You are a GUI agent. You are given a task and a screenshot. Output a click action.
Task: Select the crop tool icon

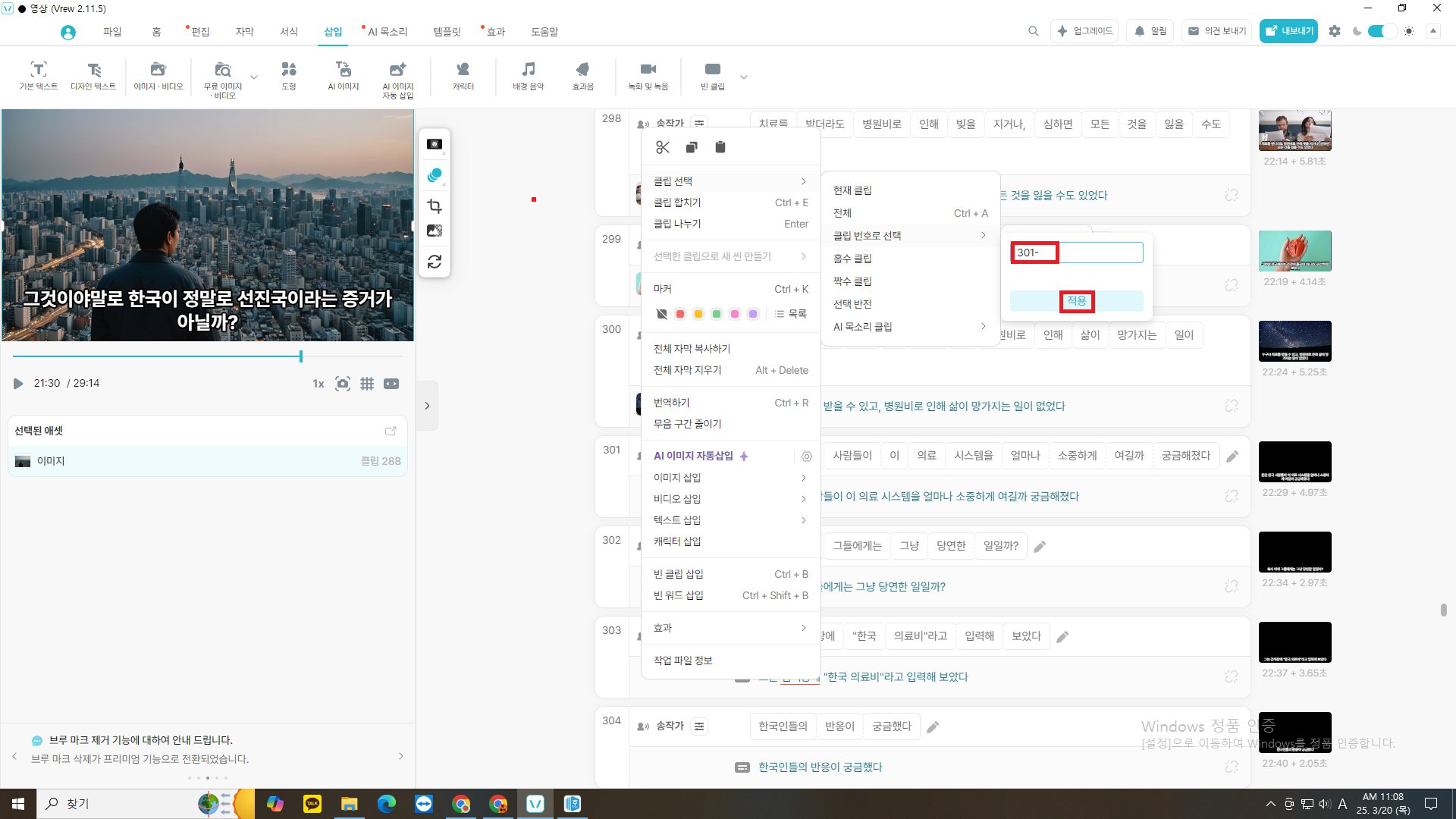pyautogui.click(x=435, y=206)
